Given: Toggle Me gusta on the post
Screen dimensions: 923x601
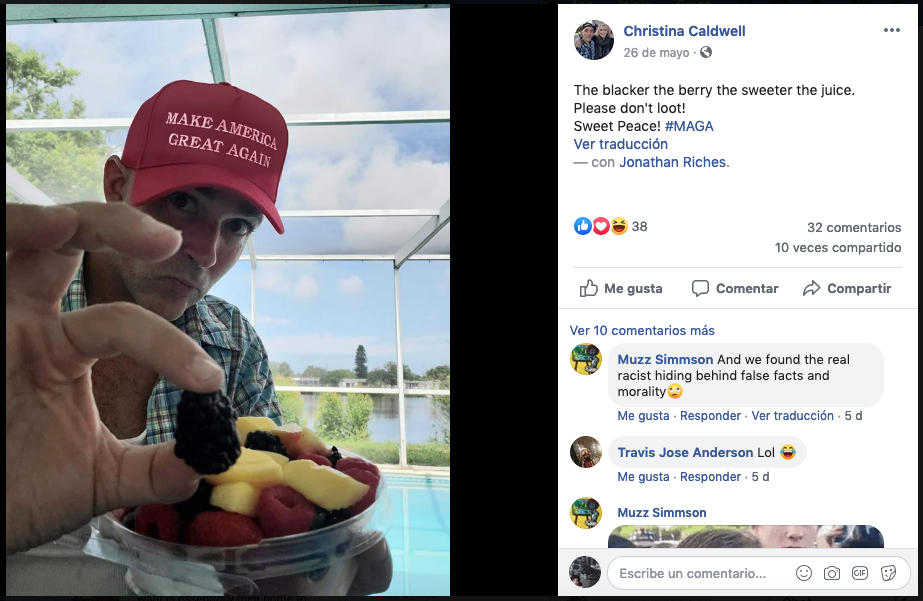Looking at the screenshot, I should pyautogui.click(x=621, y=288).
